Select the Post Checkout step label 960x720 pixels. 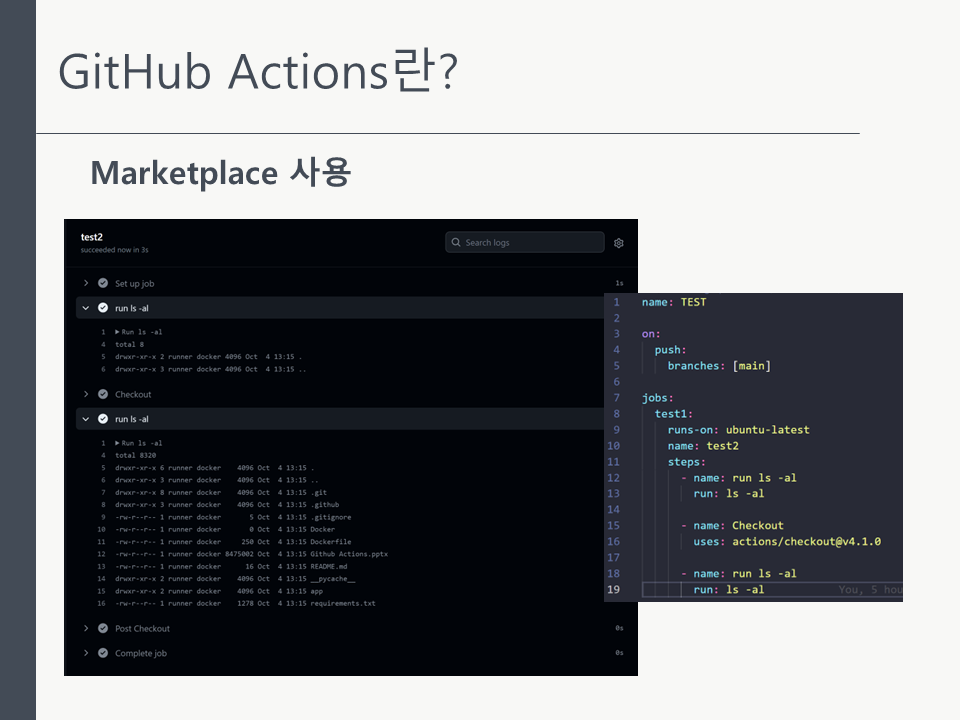coord(142,629)
